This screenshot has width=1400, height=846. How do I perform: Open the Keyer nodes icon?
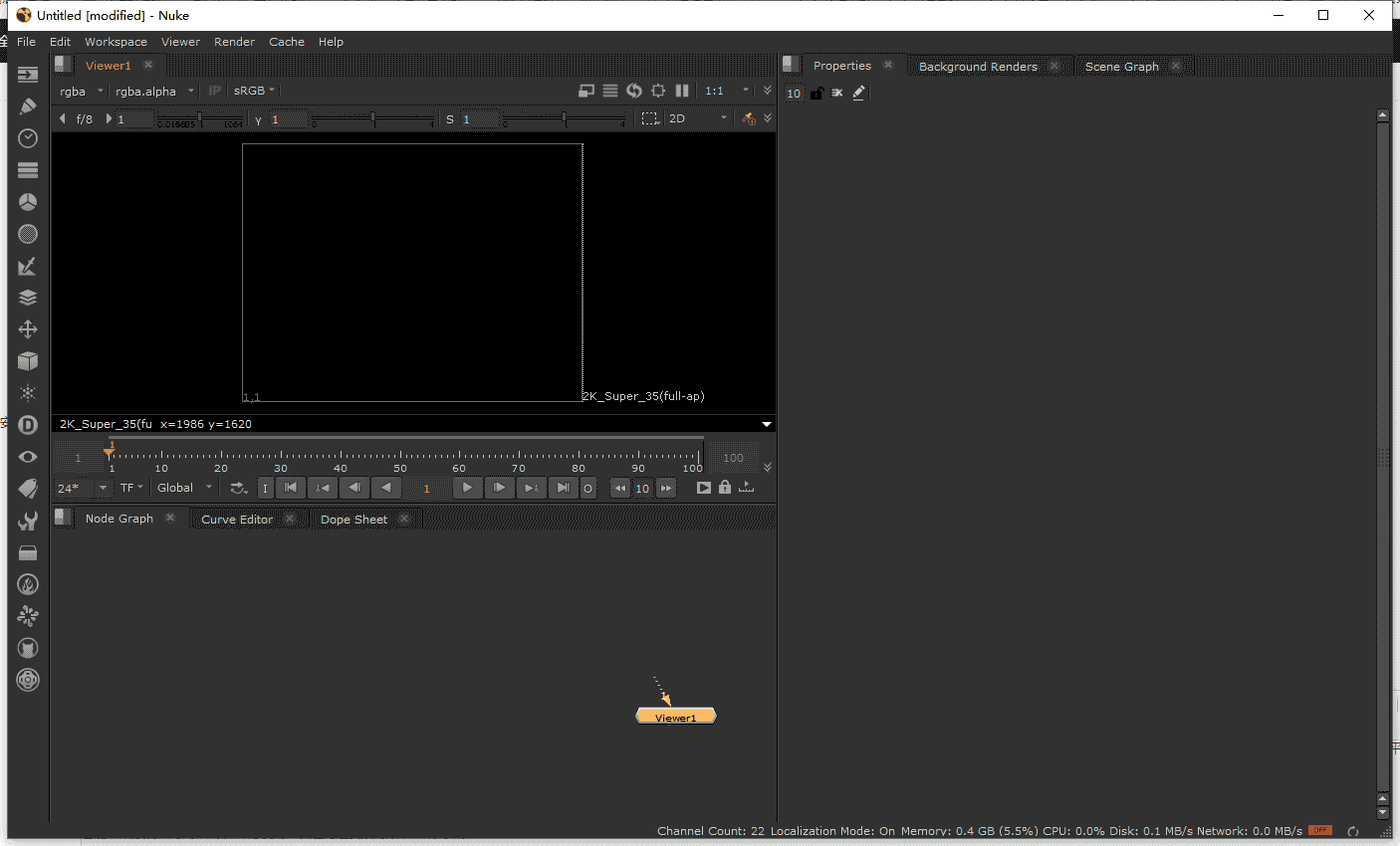(x=28, y=266)
